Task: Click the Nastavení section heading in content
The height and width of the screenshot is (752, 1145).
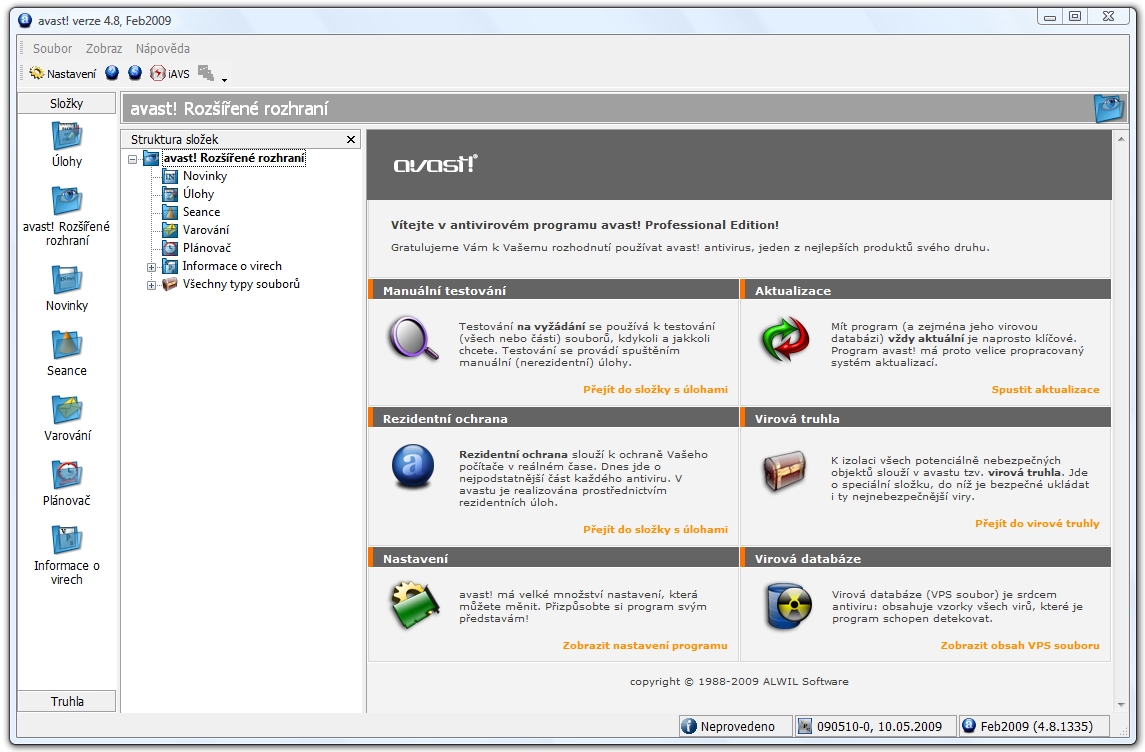Action: [x=415, y=559]
